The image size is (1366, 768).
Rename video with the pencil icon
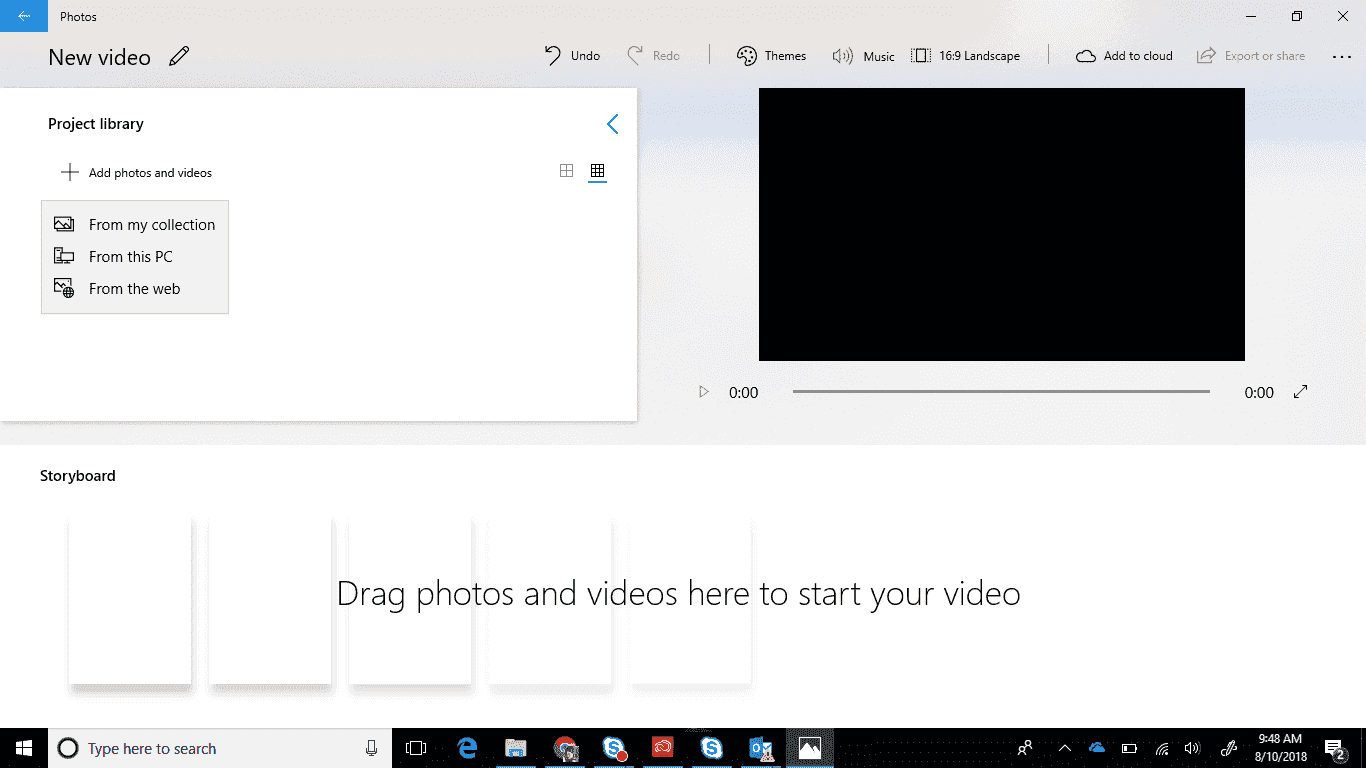pos(179,57)
